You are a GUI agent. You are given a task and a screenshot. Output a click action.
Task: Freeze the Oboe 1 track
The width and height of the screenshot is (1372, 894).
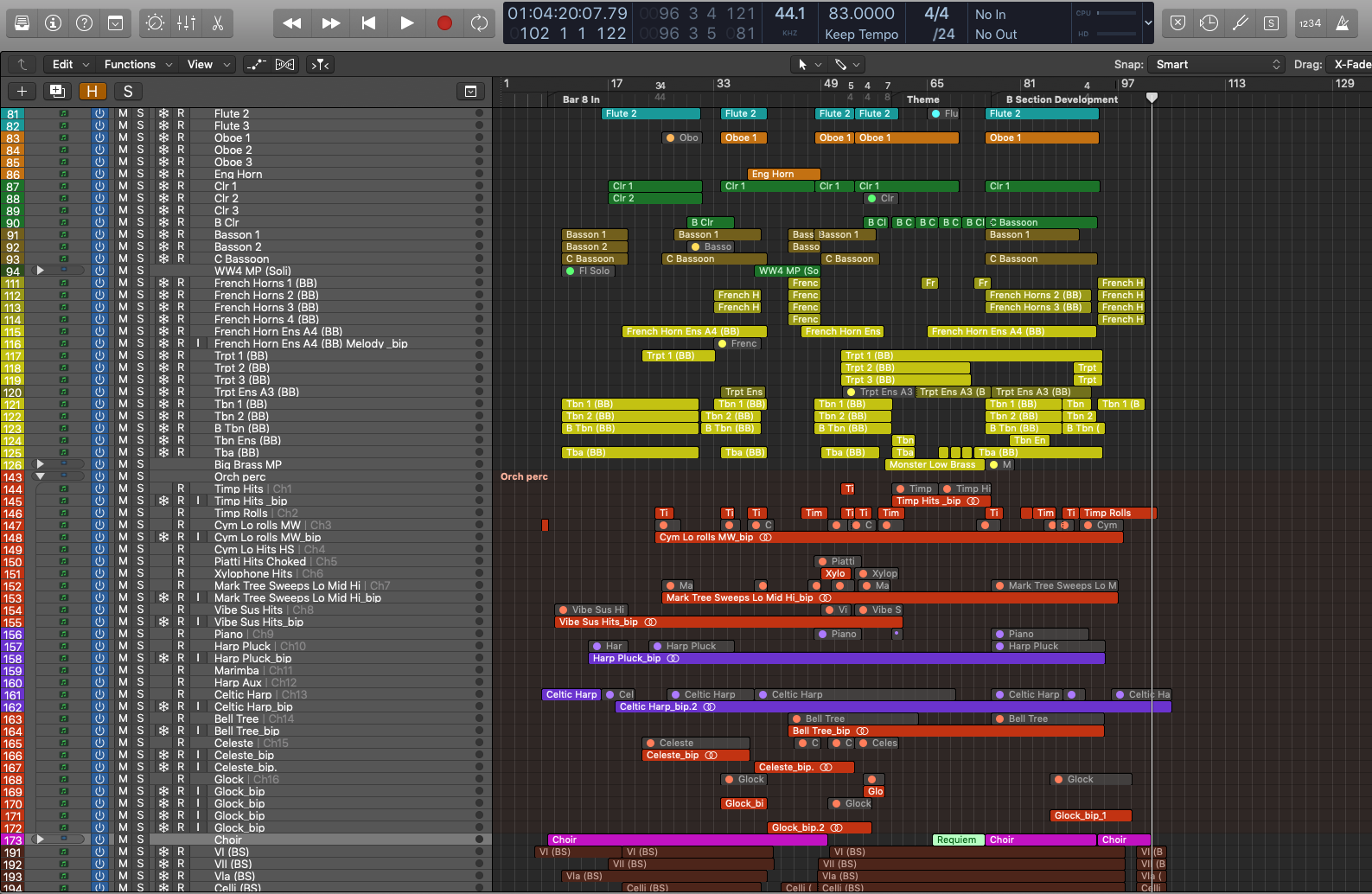(x=163, y=138)
